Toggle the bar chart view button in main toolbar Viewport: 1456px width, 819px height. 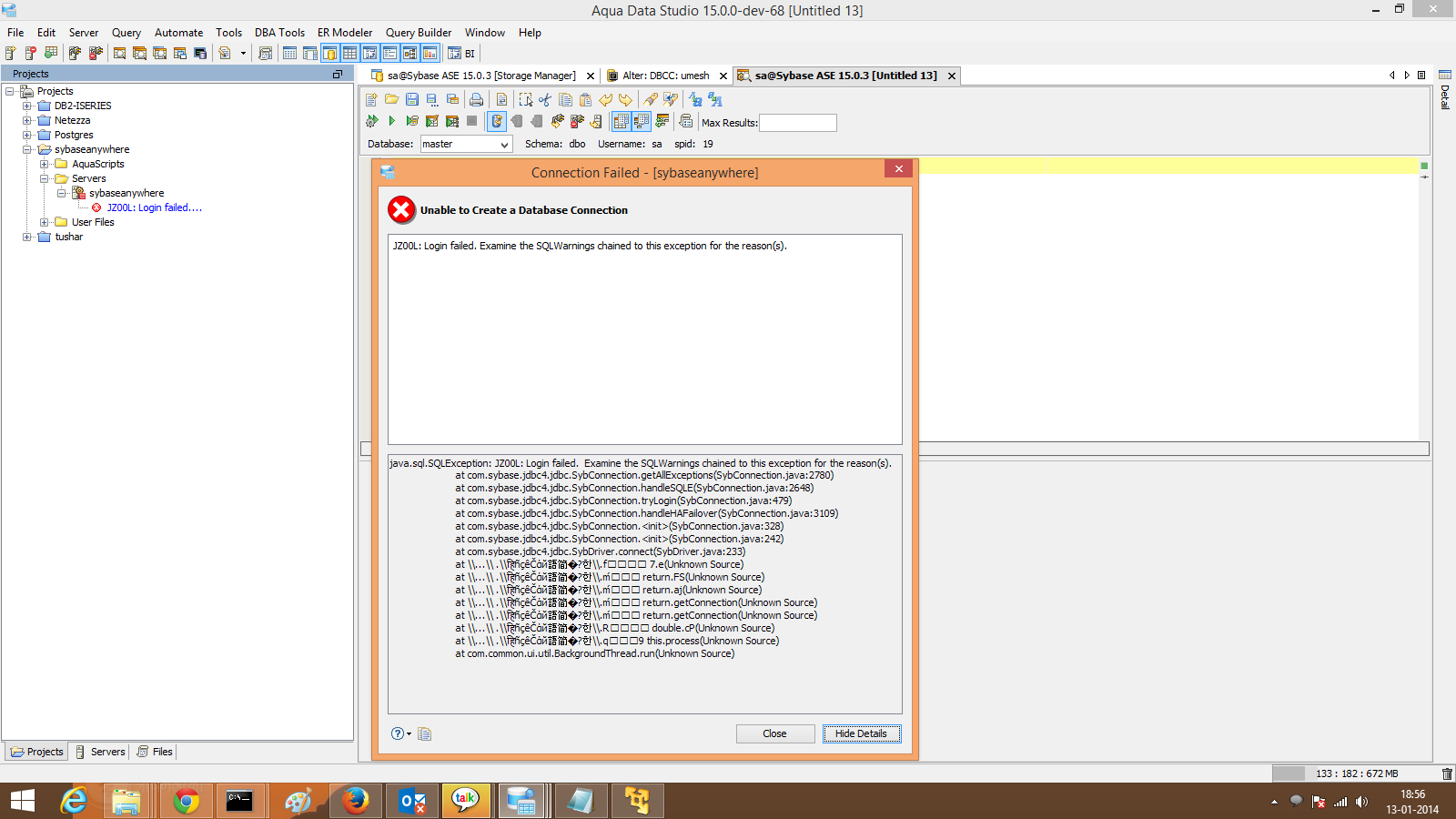(x=430, y=54)
